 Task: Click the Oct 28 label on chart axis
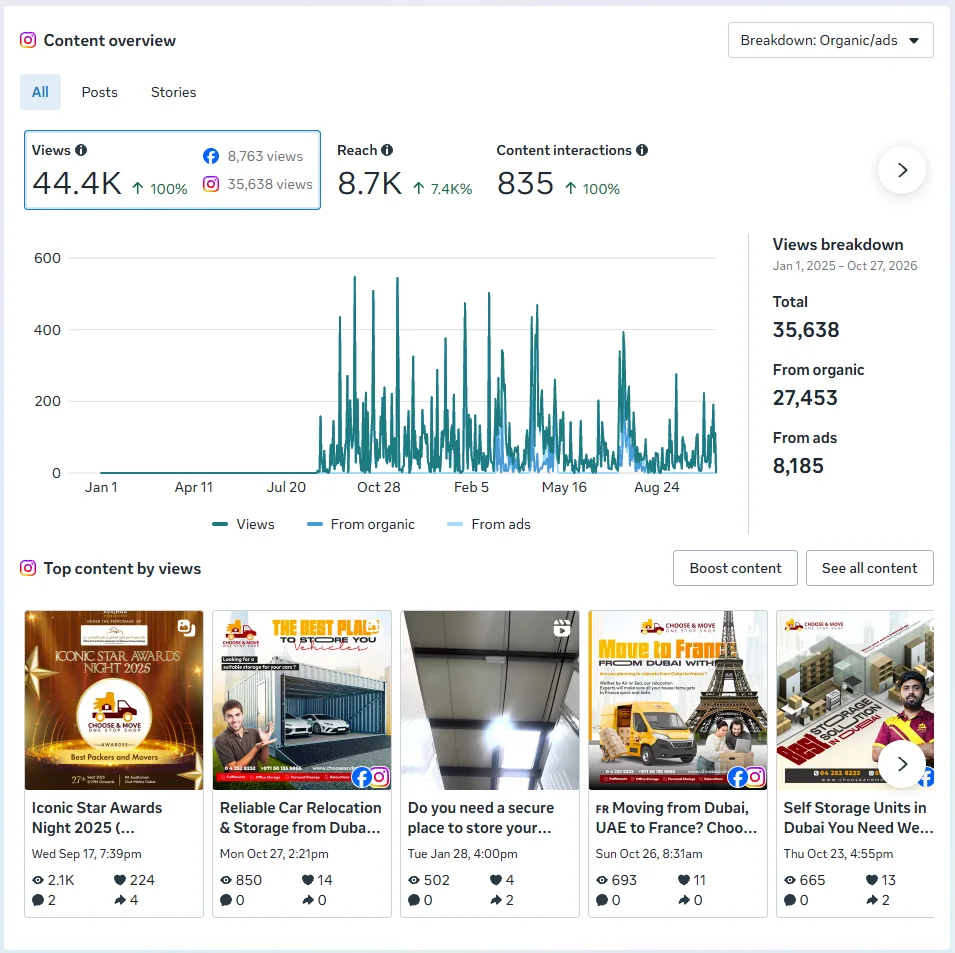(x=379, y=487)
